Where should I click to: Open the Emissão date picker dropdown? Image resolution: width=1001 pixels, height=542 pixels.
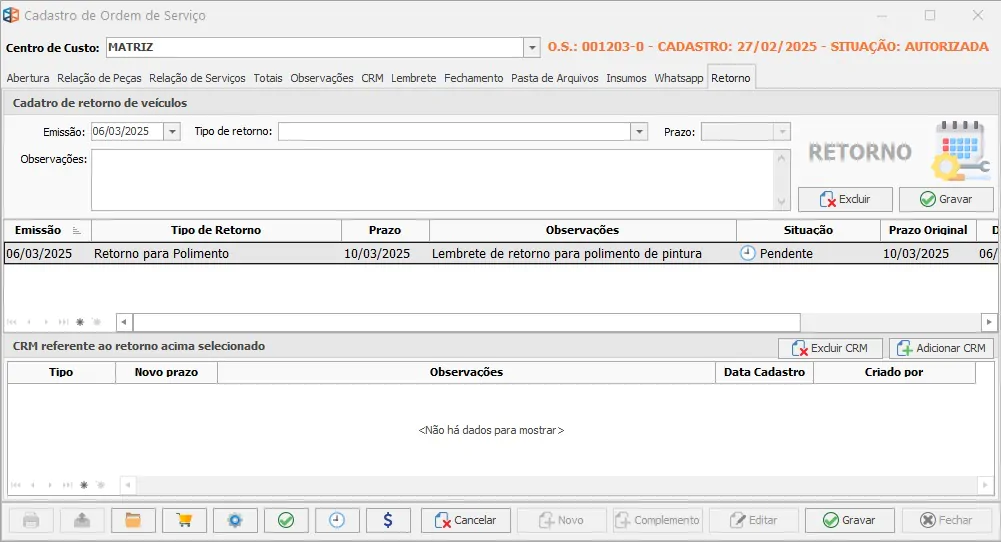coord(172,131)
